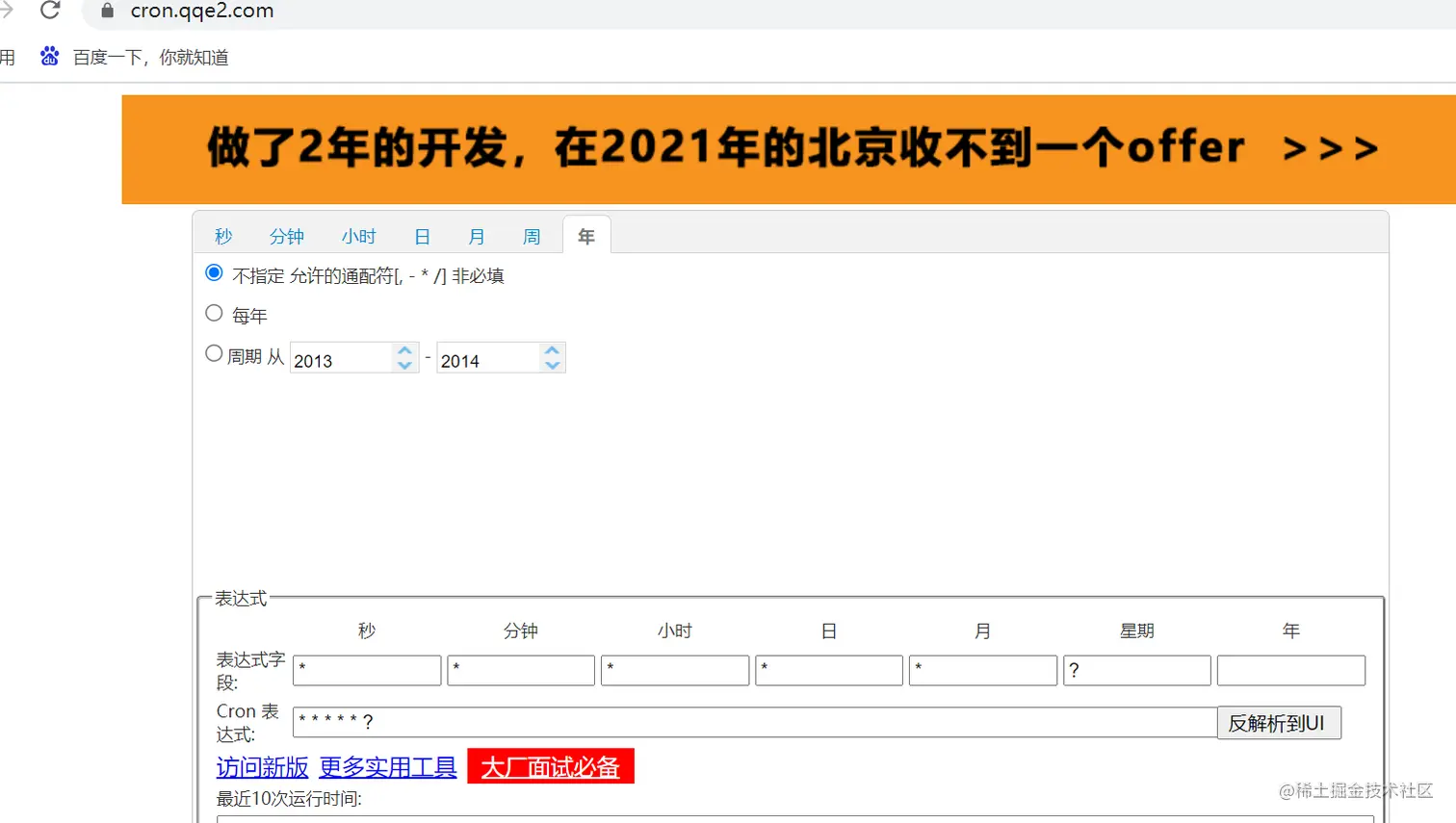Click the lock icon beside cron.qqe2.com

(108, 11)
